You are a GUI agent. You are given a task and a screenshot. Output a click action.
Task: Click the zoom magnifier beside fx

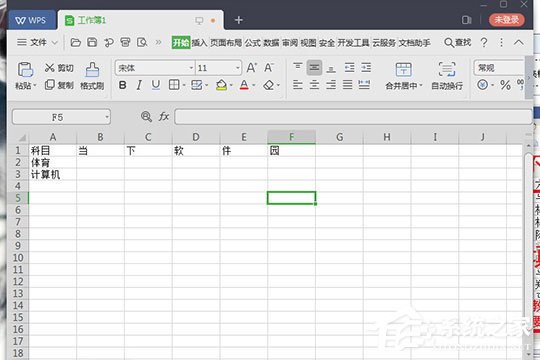coord(146,117)
